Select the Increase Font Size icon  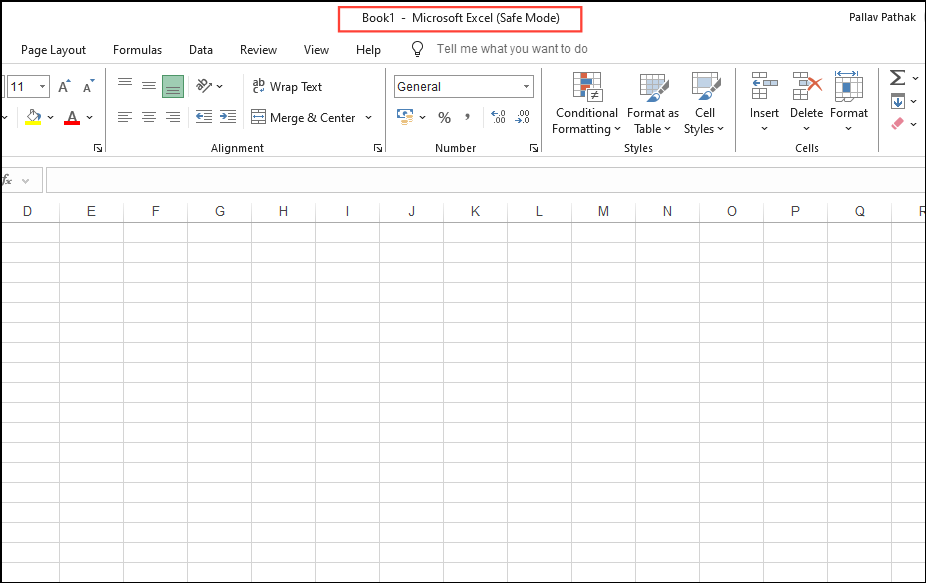(x=62, y=85)
